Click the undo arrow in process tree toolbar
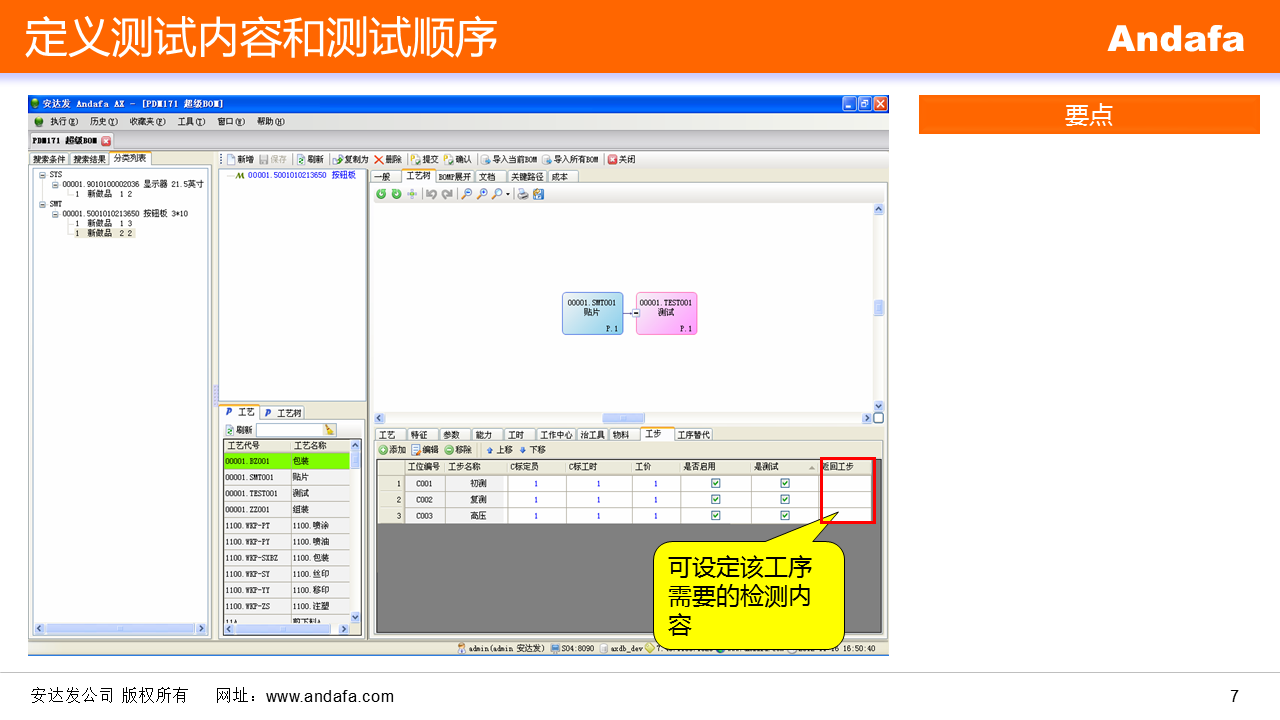 pyautogui.click(x=431, y=194)
